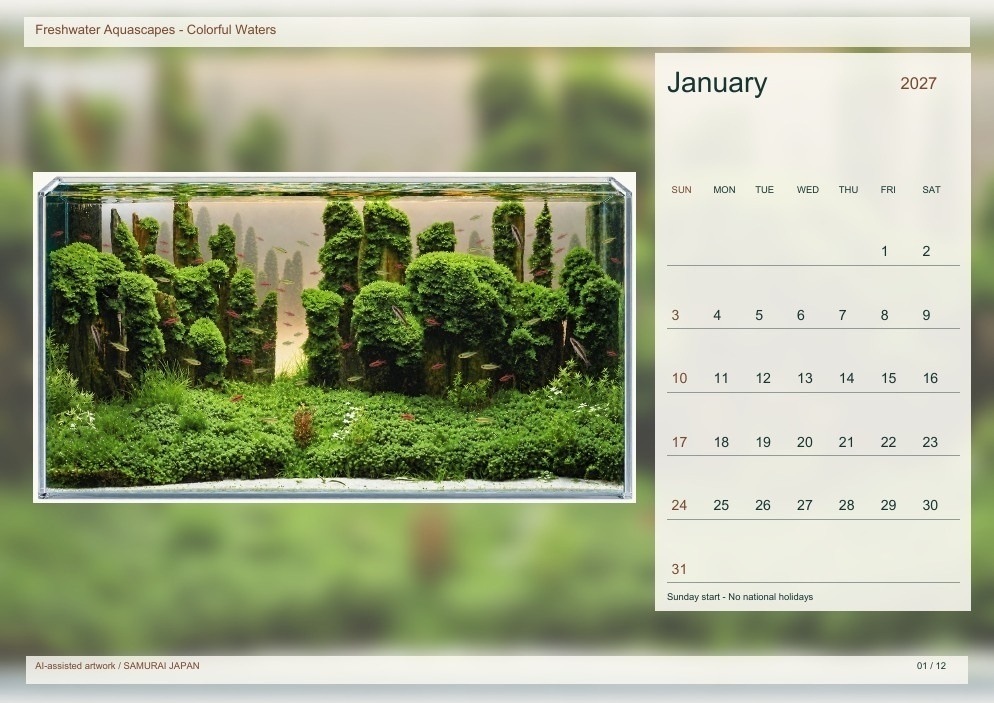
Task: Click the 'Freshwater Aquascapes - Colorful Waters' title
Action: click(155, 30)
